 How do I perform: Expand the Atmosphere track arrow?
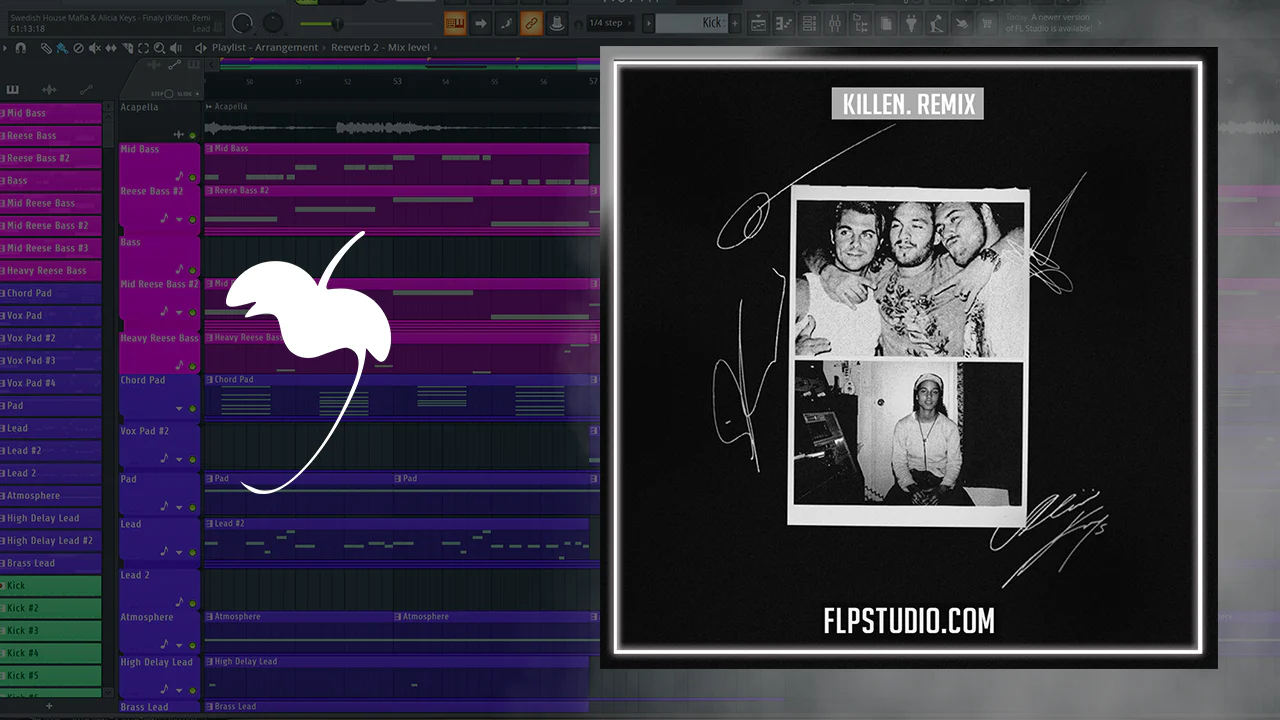pyautogui.click(x=180, y=645)
